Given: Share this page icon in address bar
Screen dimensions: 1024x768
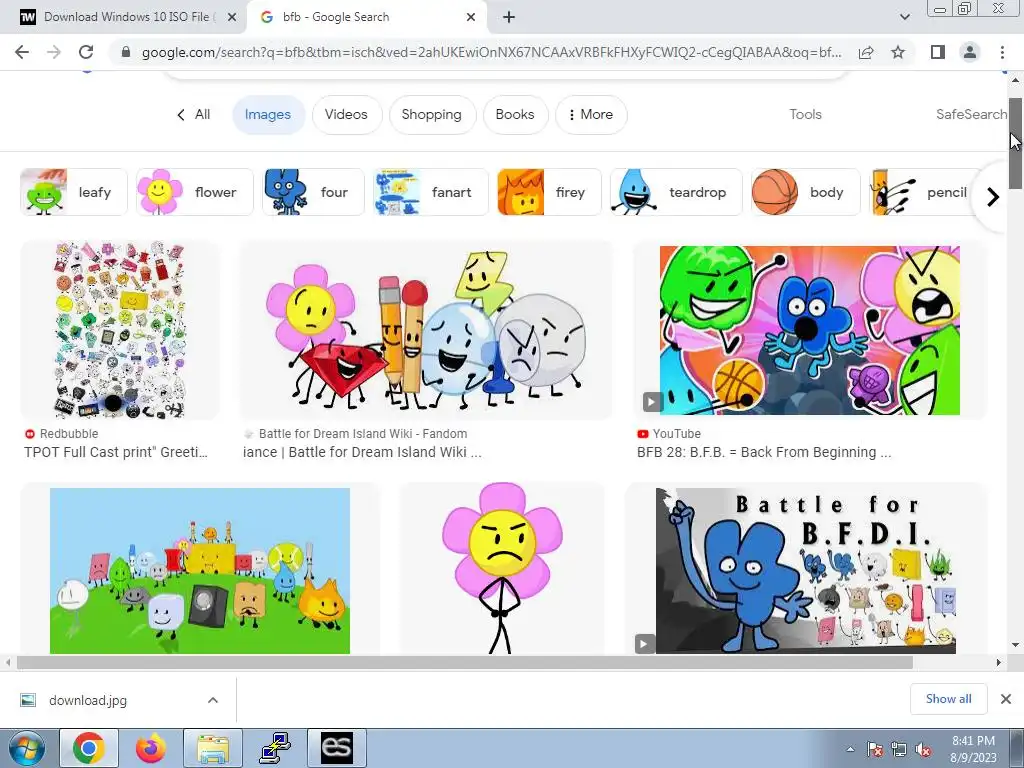Looking at the screenshot, I should coord(866,52).
